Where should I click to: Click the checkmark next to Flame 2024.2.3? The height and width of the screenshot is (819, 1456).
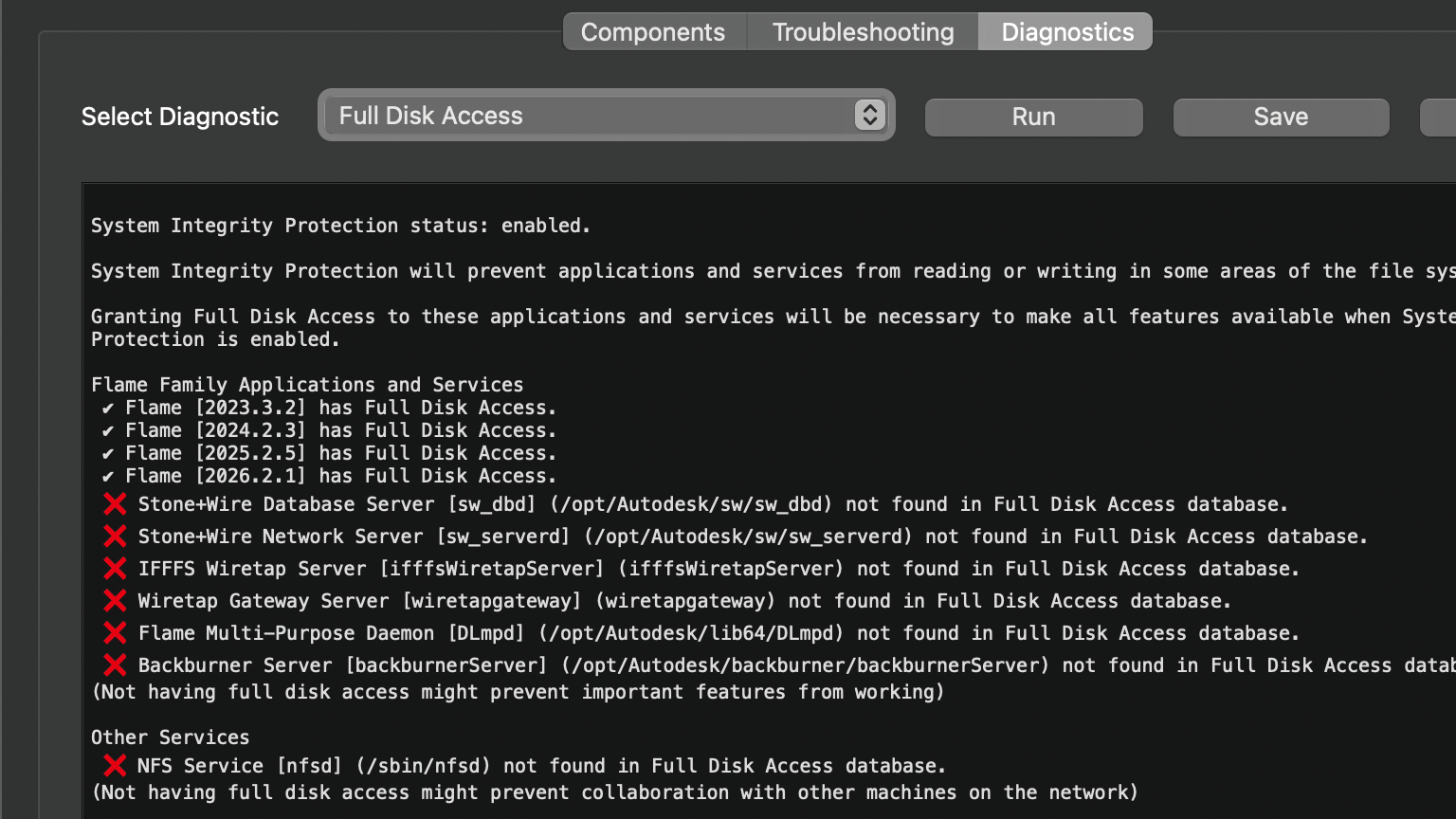(108, 431)
